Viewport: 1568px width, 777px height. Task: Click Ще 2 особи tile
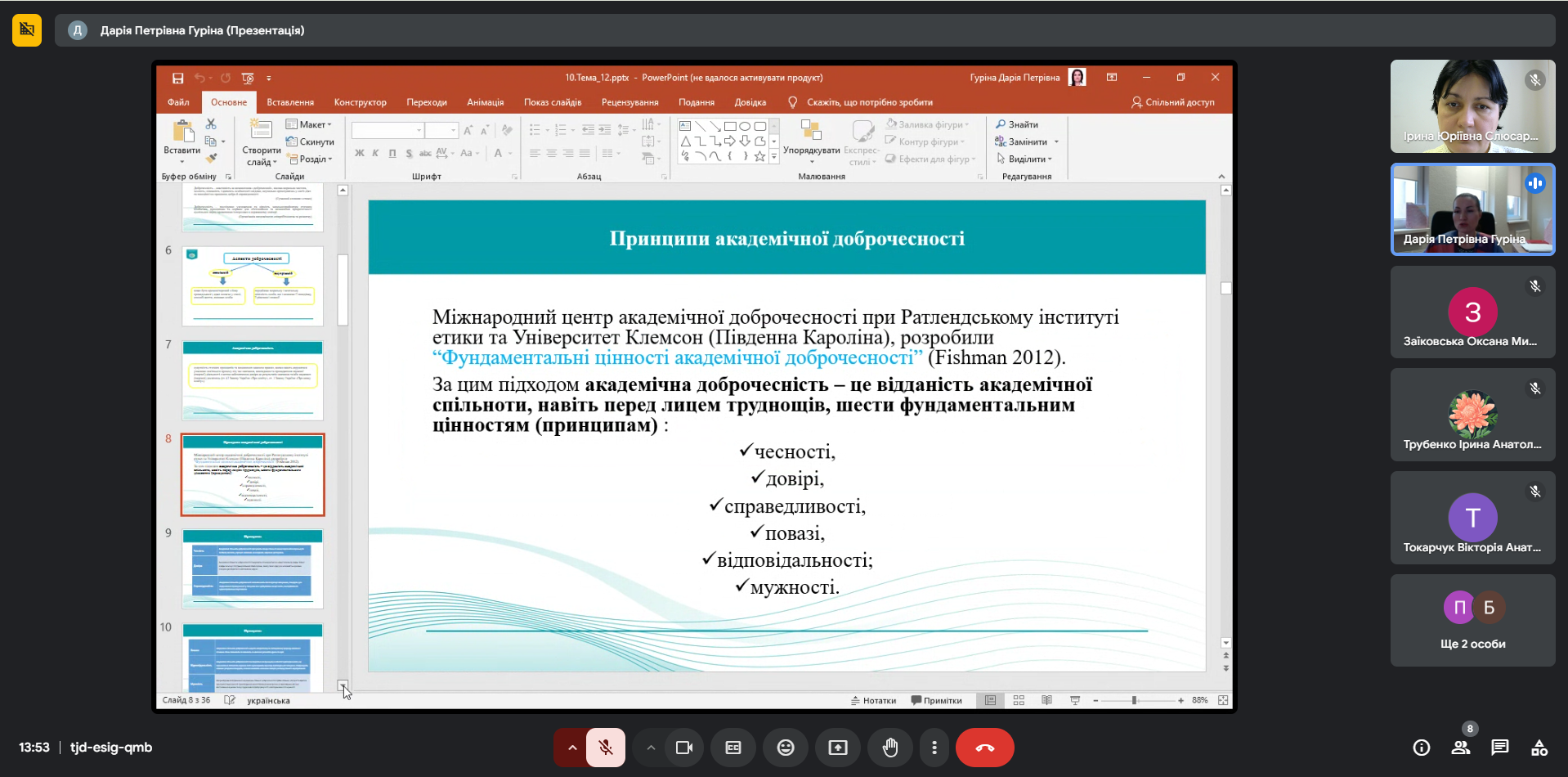coord(1472,620)
